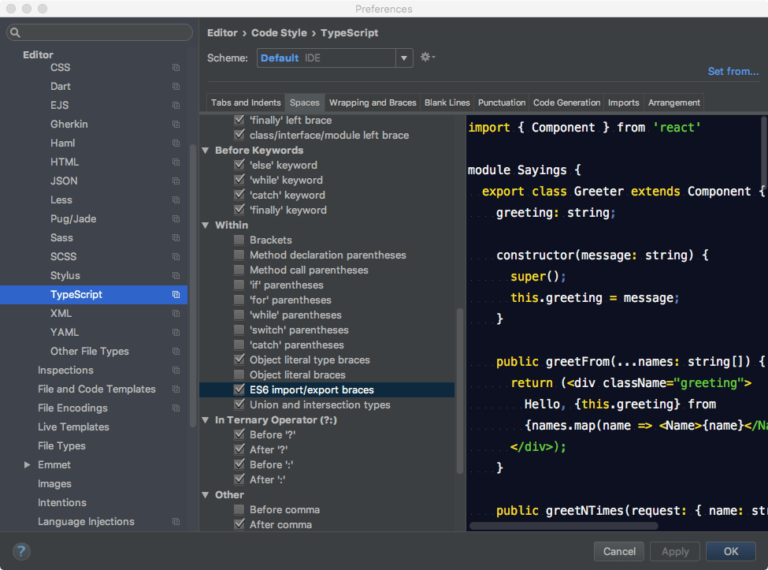Click the copy icon beside SCSS

click(x=176, y=257)
